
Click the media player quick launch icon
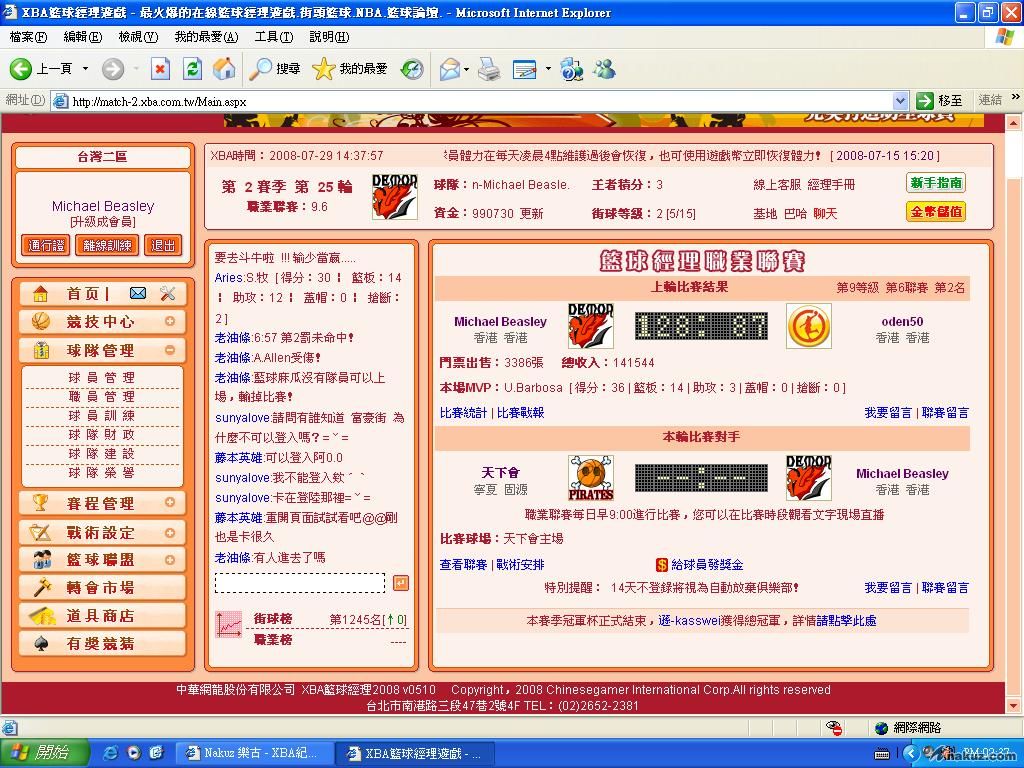[134, 753]
